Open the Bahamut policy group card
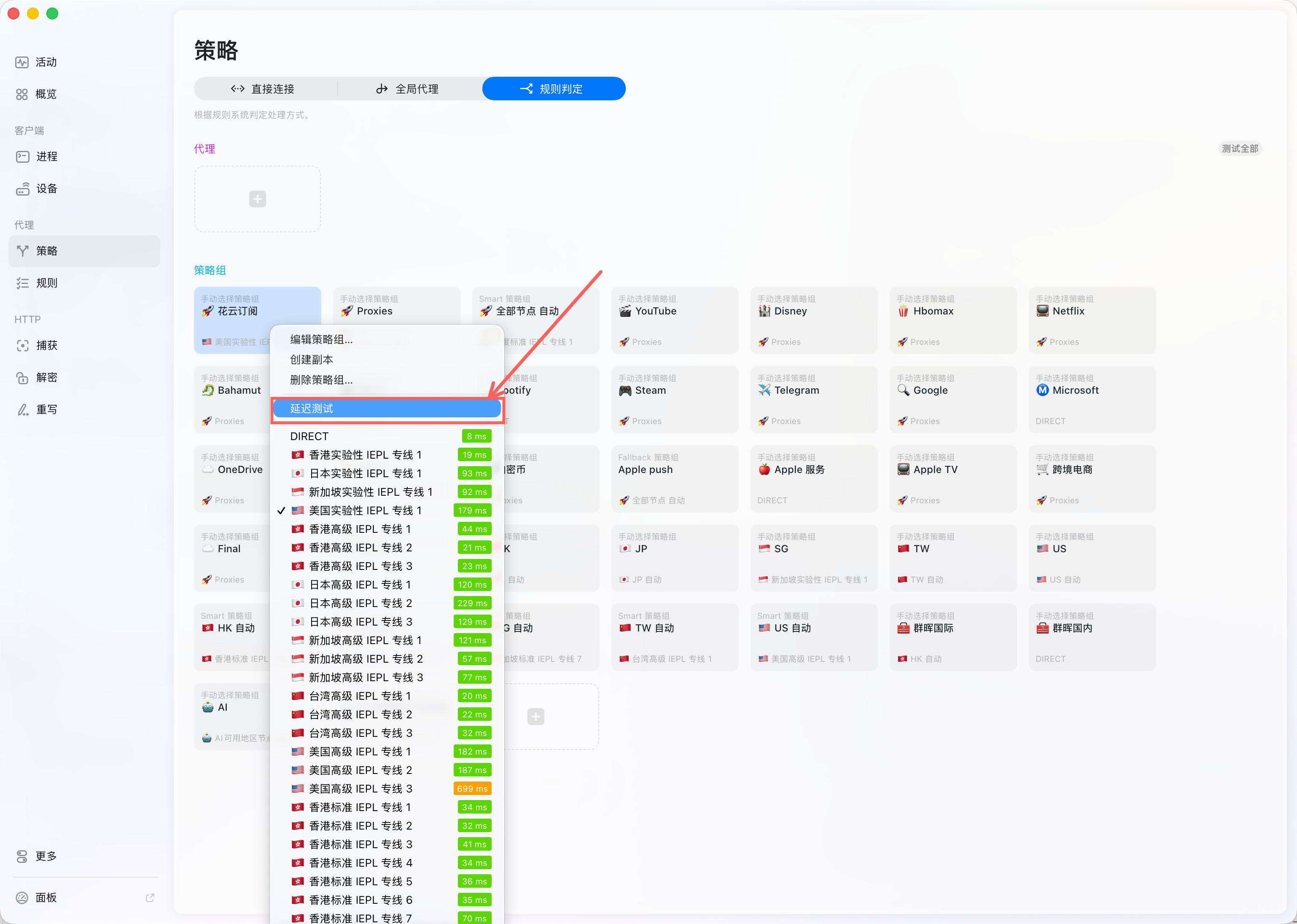 232,400
